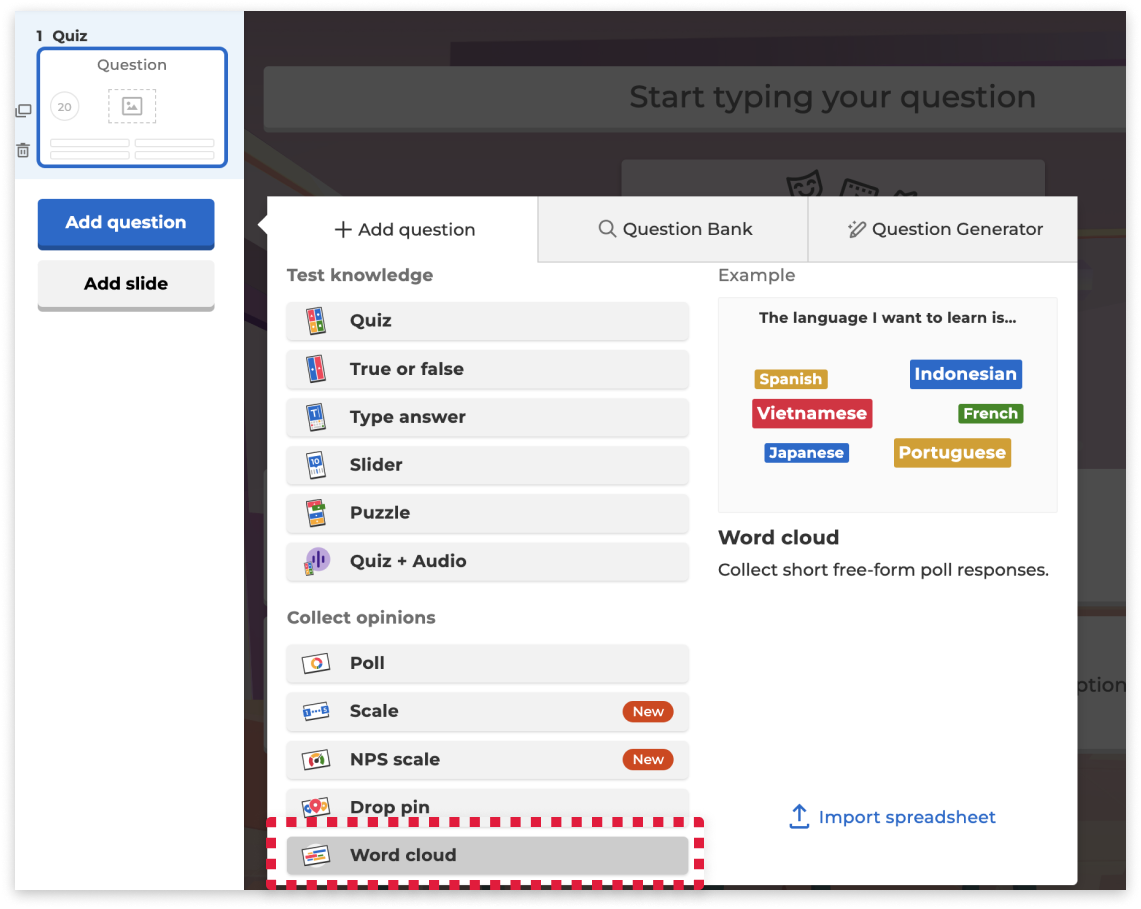This screenshot has height=909, width=1141.
Task: Select the Add question tab
Action: pyautogui.click(x=404, y=229)
